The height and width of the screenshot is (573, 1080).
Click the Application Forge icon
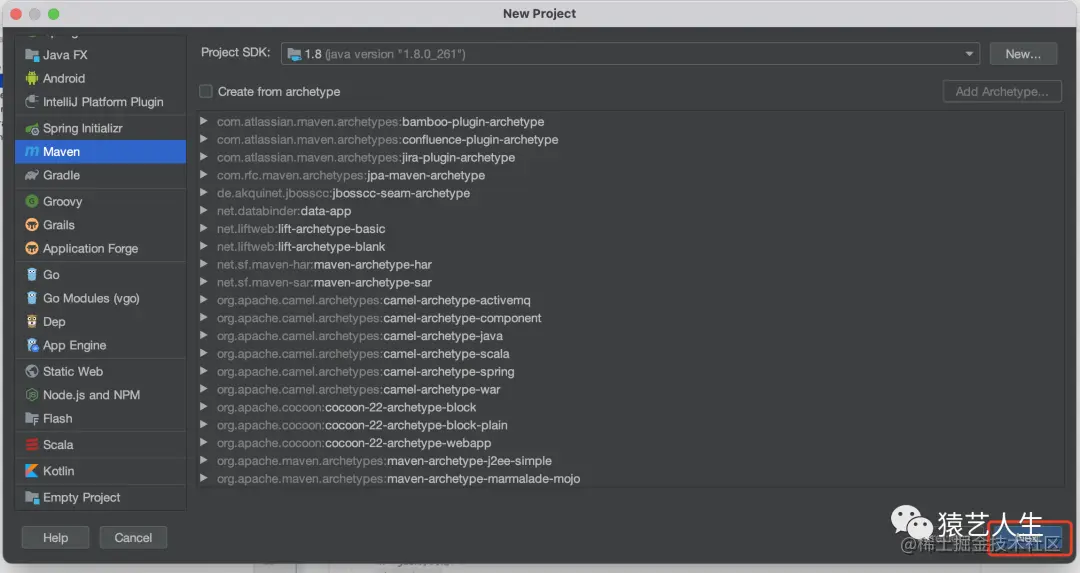point(32,249)
